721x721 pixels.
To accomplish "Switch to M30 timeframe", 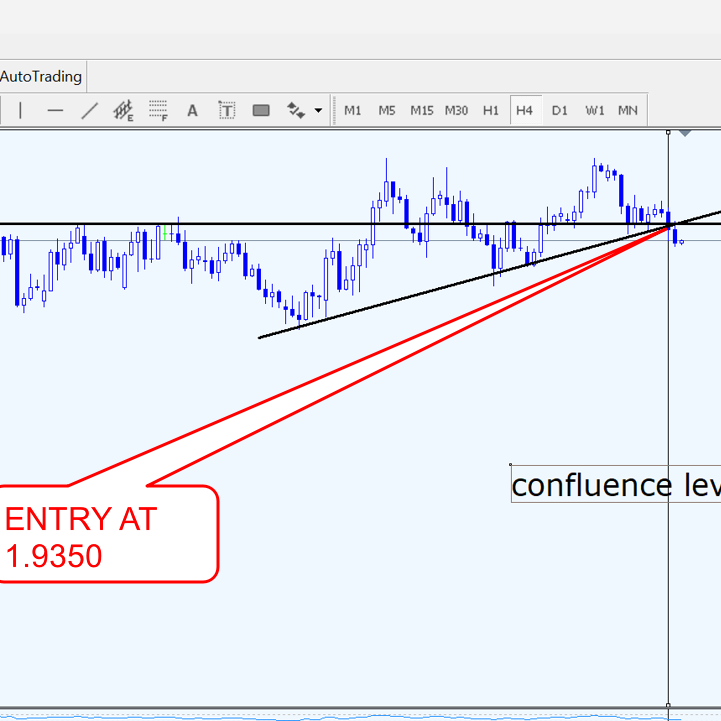I will pos(456,110).
